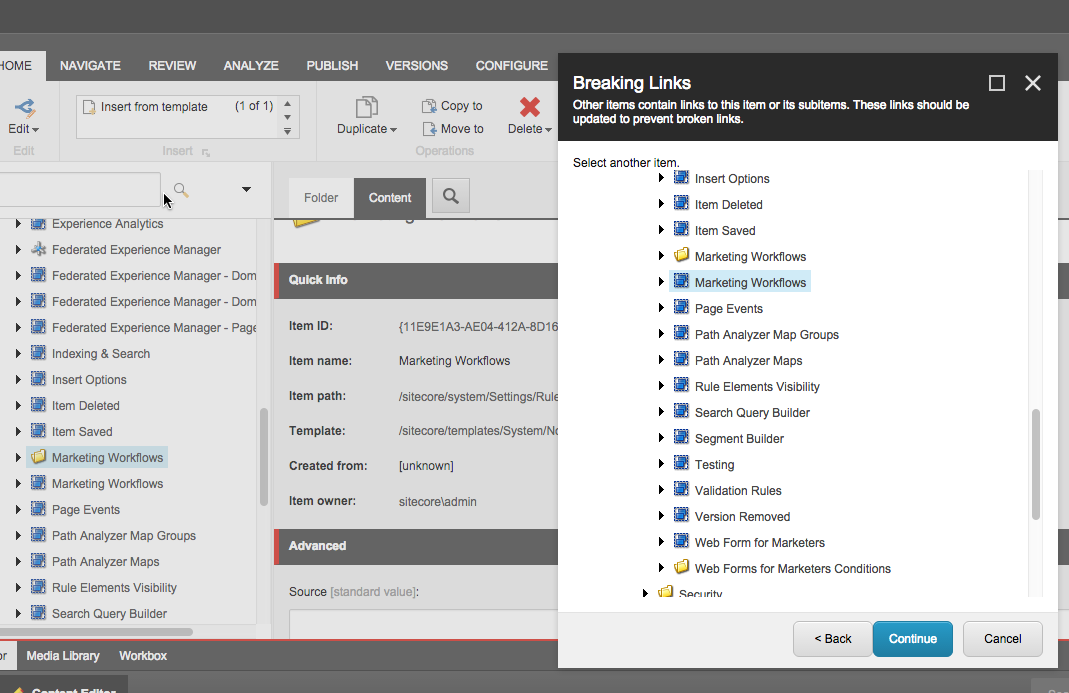
Task: Open the Delete dropdown arrow
Action: [x=548, y=130]
